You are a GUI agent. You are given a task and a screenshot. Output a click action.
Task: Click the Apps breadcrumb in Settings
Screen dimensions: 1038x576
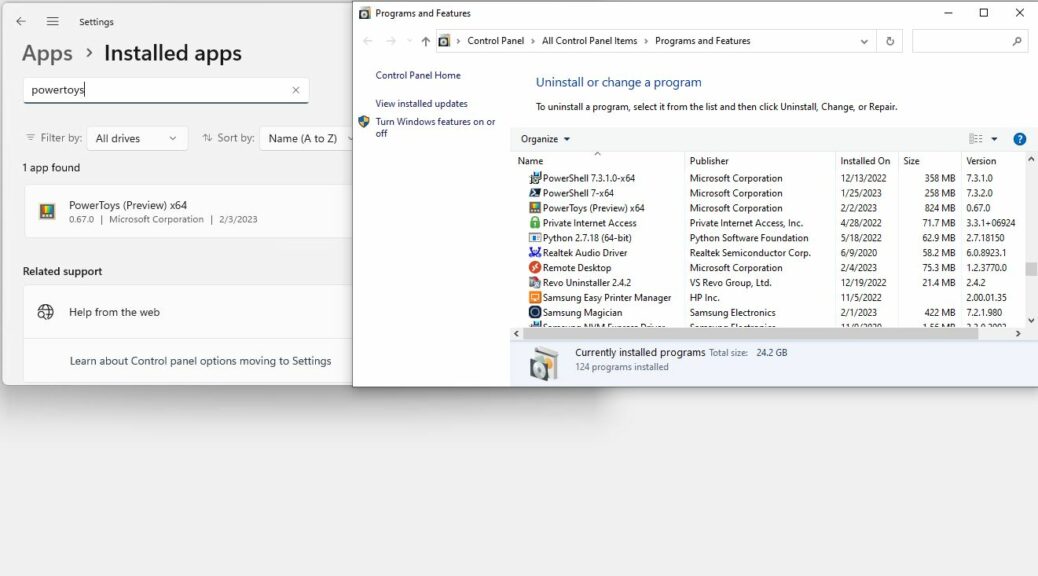[x=47, y=53]
